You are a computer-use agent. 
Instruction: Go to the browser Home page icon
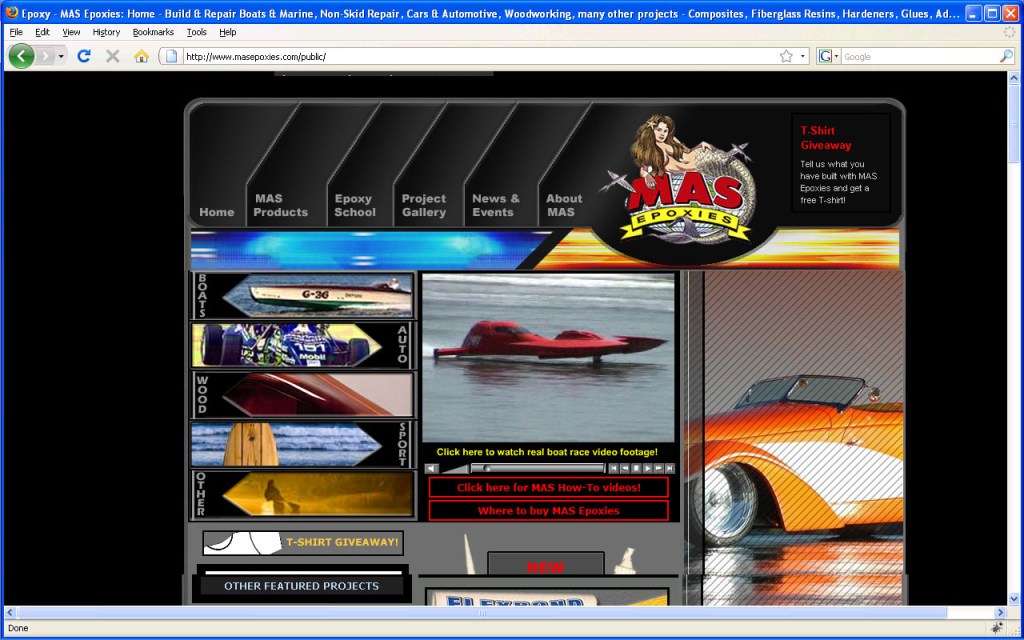point(141,56)
